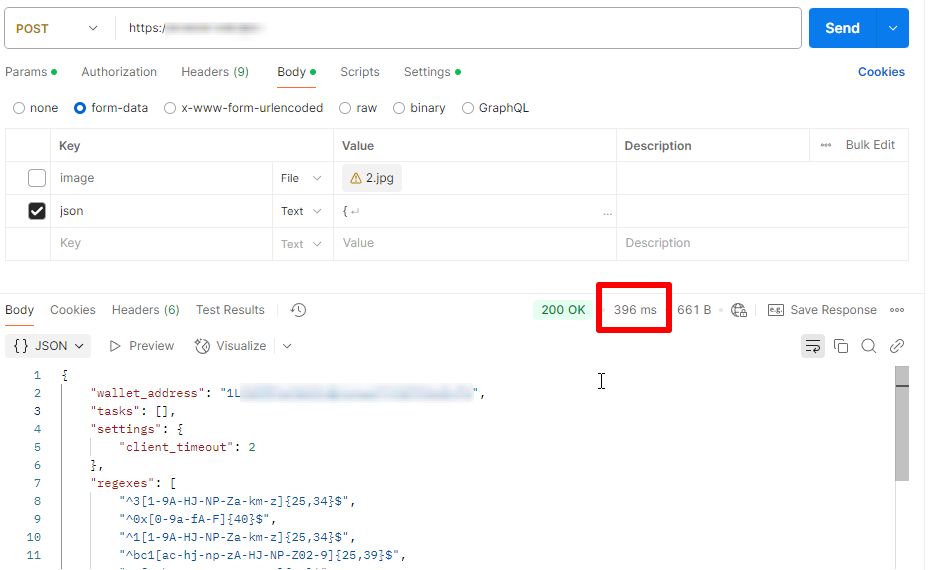Open the response Cookies tab
This screenshot has height=570, width=937.
[x=73, y=310]
